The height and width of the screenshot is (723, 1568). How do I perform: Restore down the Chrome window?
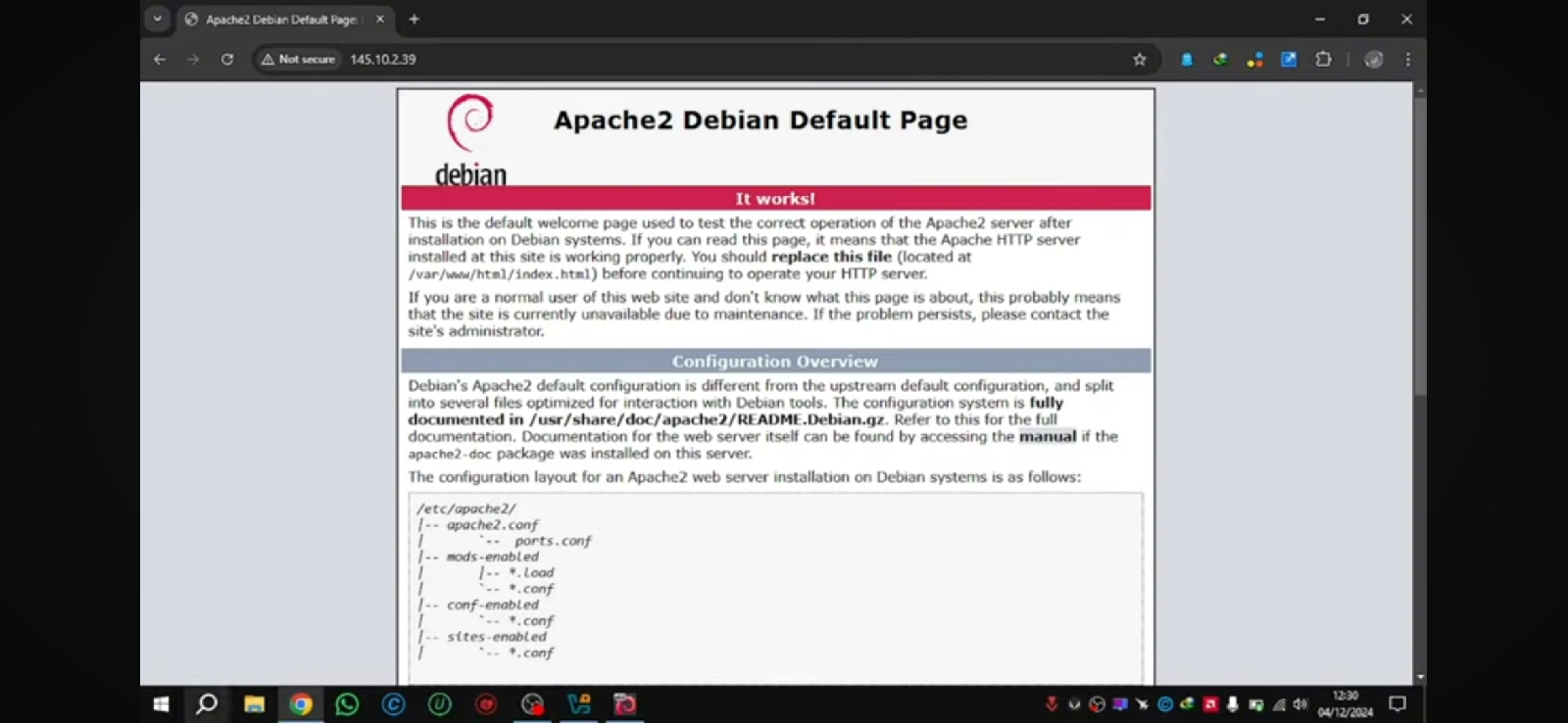coord(1363,19)
